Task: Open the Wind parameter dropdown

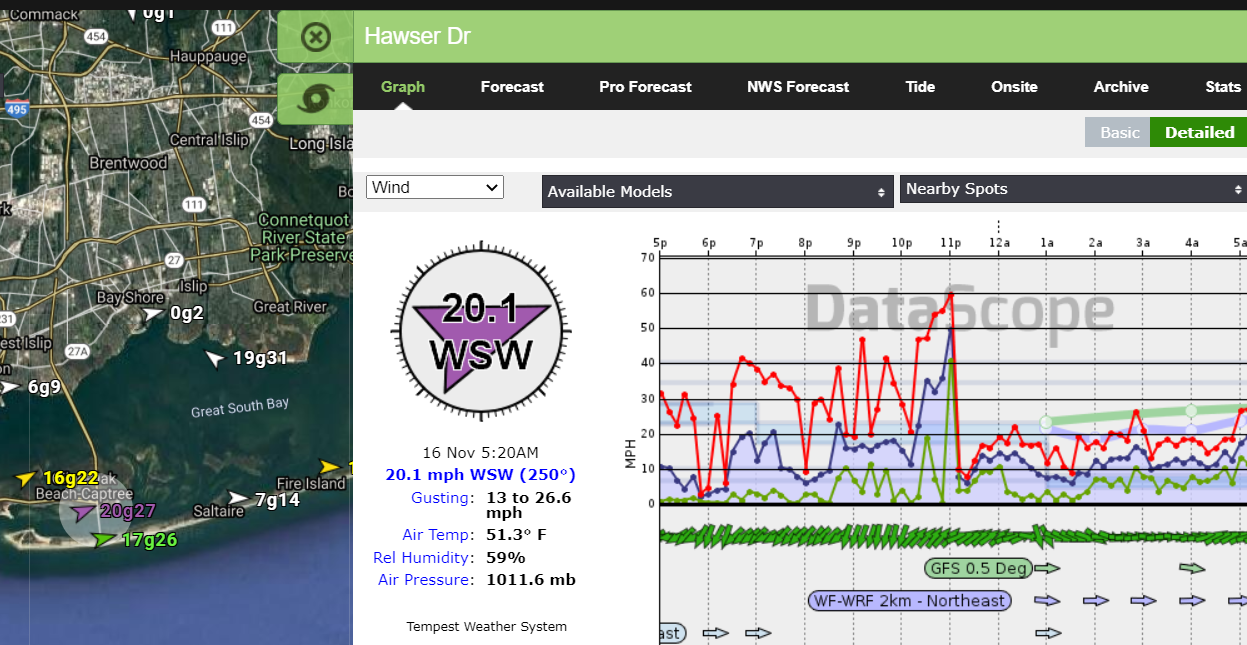Action: tap(435, 187)
